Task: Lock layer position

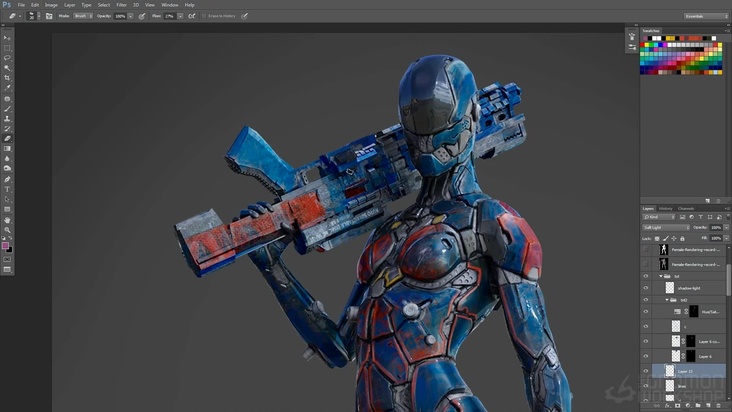Action: (674, 238)
